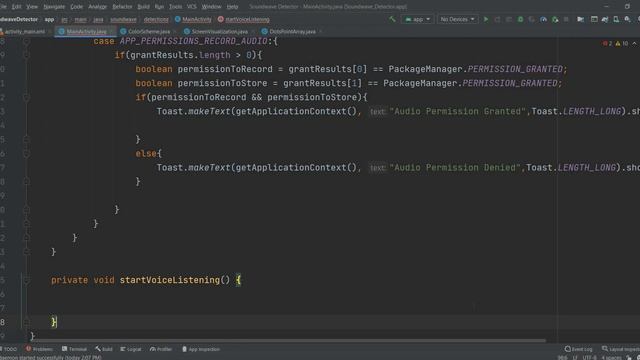The width and height of the screenshot is (640, 360).
Task: Open the app run configuration dropdown
Action: [418, 19]
